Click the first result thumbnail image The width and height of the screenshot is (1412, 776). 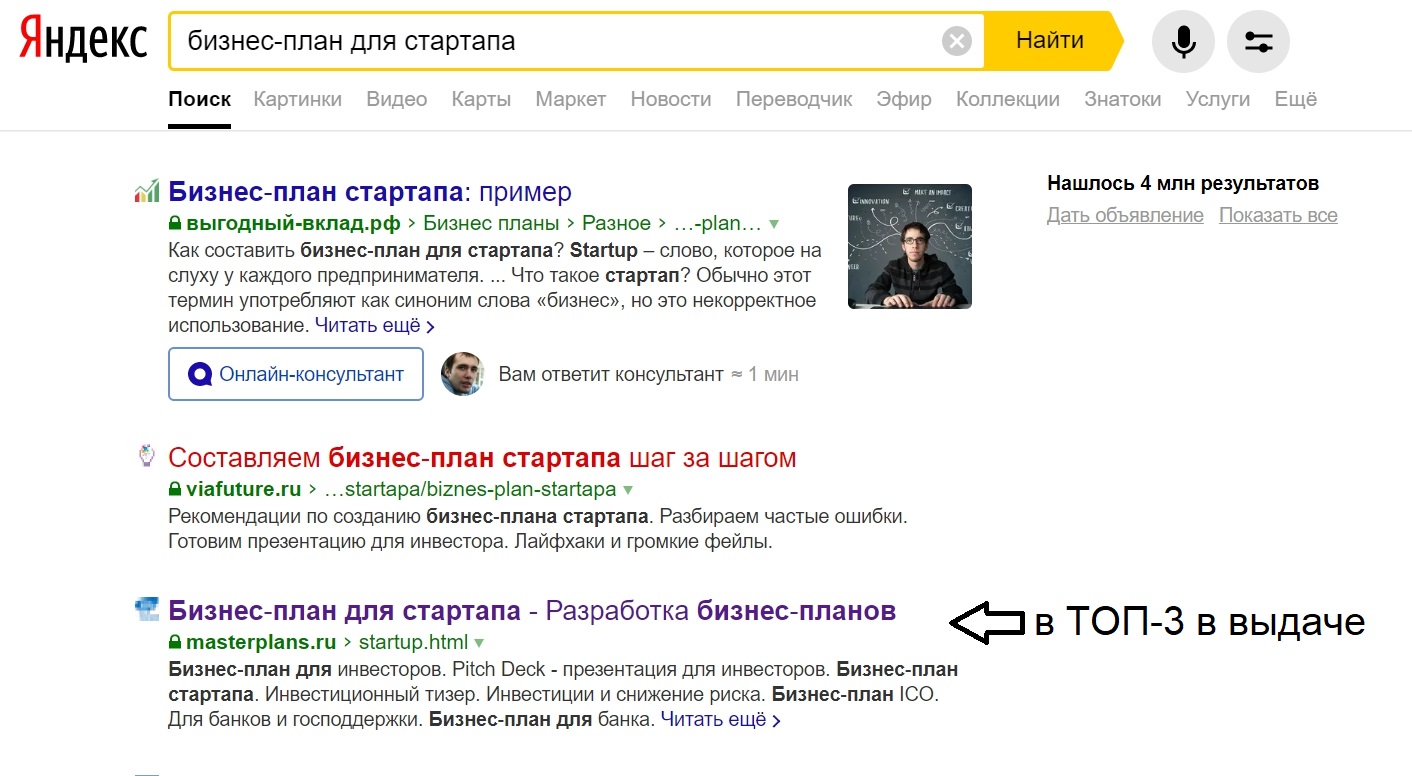click(909, 246)
